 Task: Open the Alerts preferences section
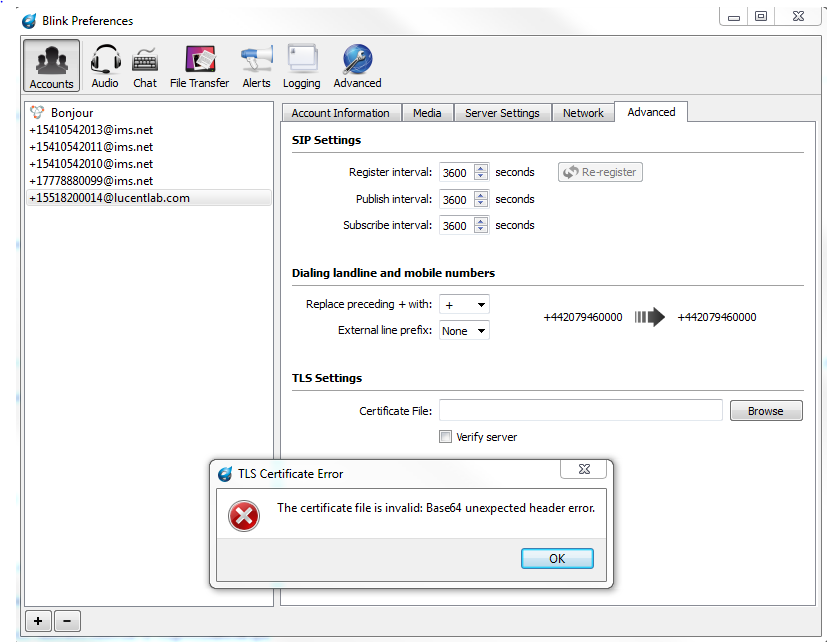[256, 65]
